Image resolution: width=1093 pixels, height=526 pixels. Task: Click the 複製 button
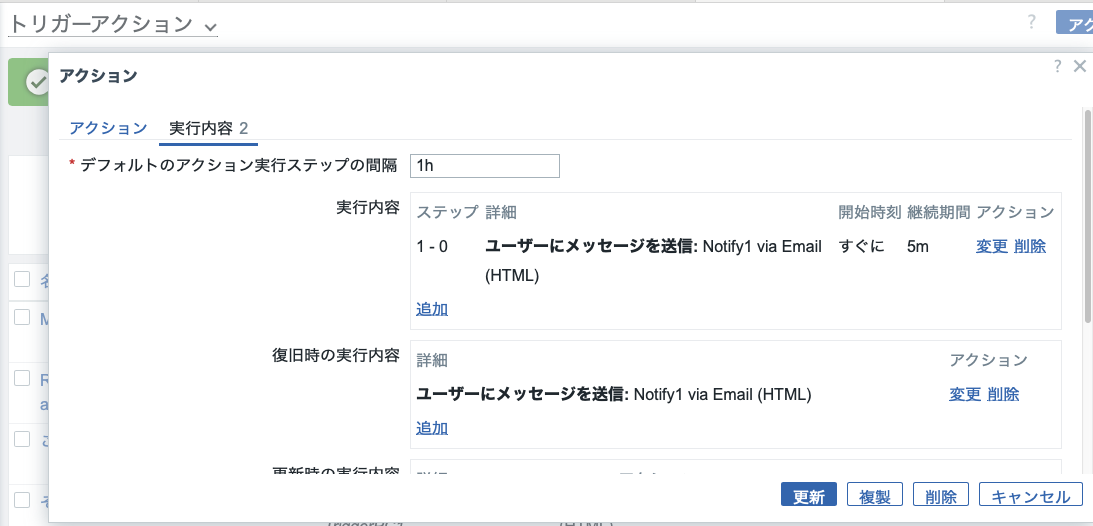coord(875,496)
